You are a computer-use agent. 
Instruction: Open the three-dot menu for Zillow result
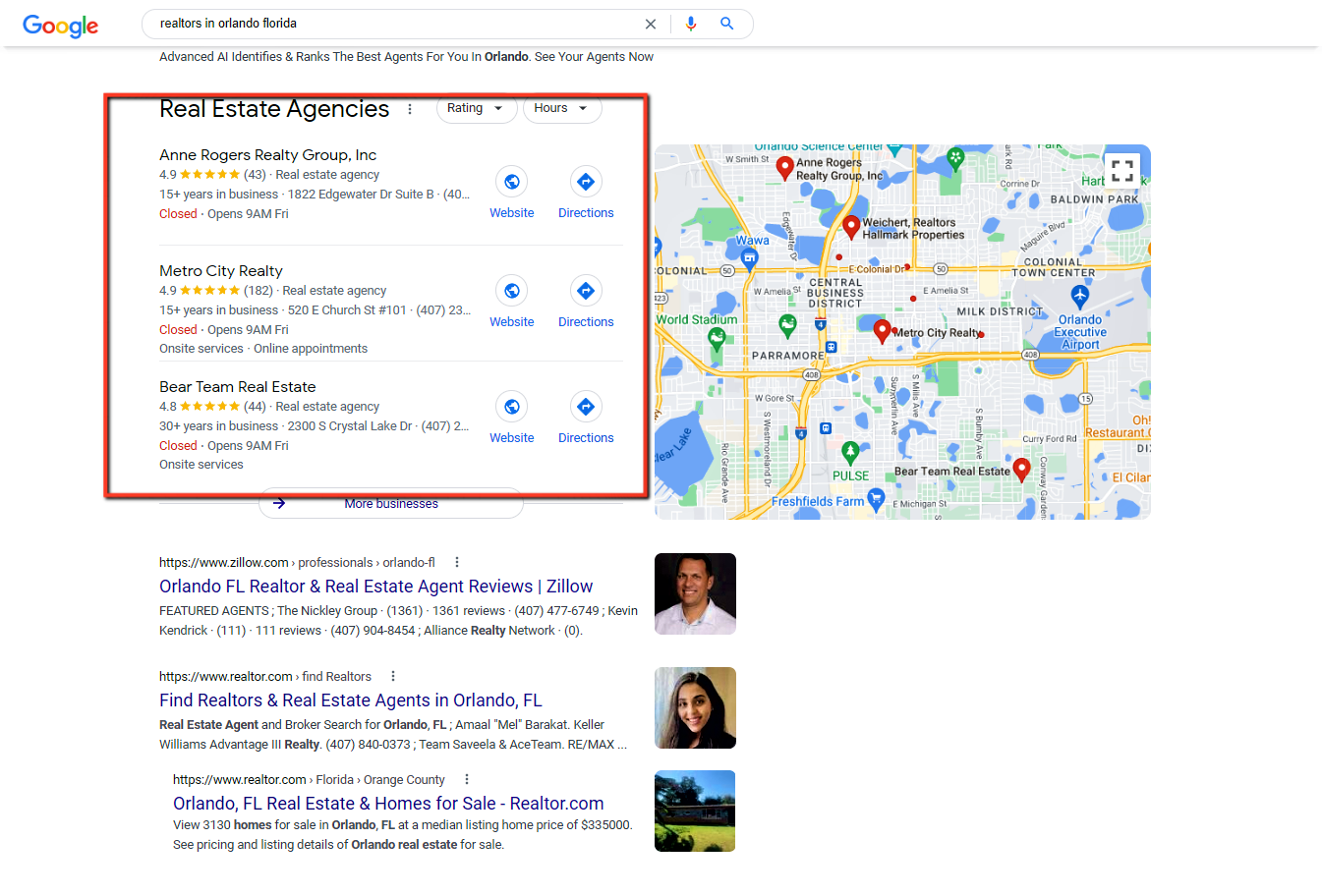pyautogui.click(x=456, y=562)
